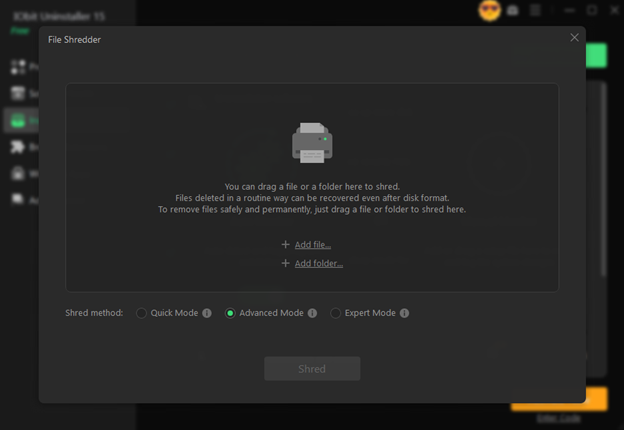Click the plus icon beside Add file

click(286, 245)
